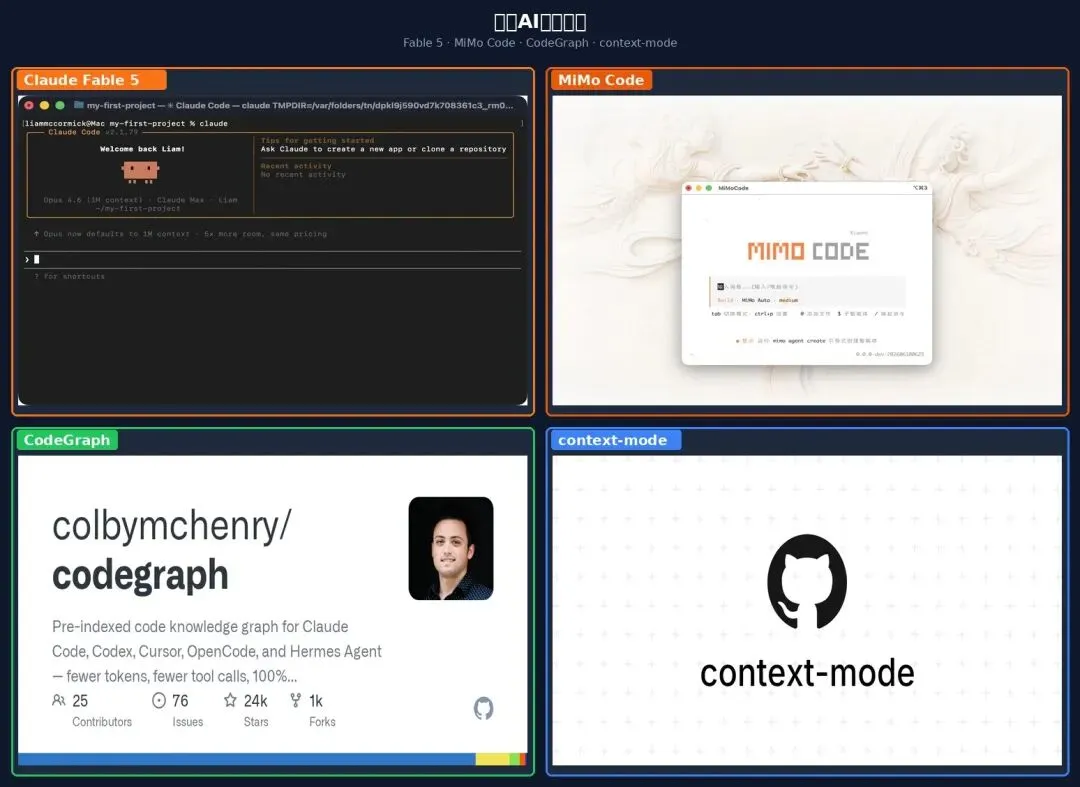Screen dimensions: 1080x787
Task: Click the folder icon in the Claude Code terminal title bar
Action: [x=79, y=105]
